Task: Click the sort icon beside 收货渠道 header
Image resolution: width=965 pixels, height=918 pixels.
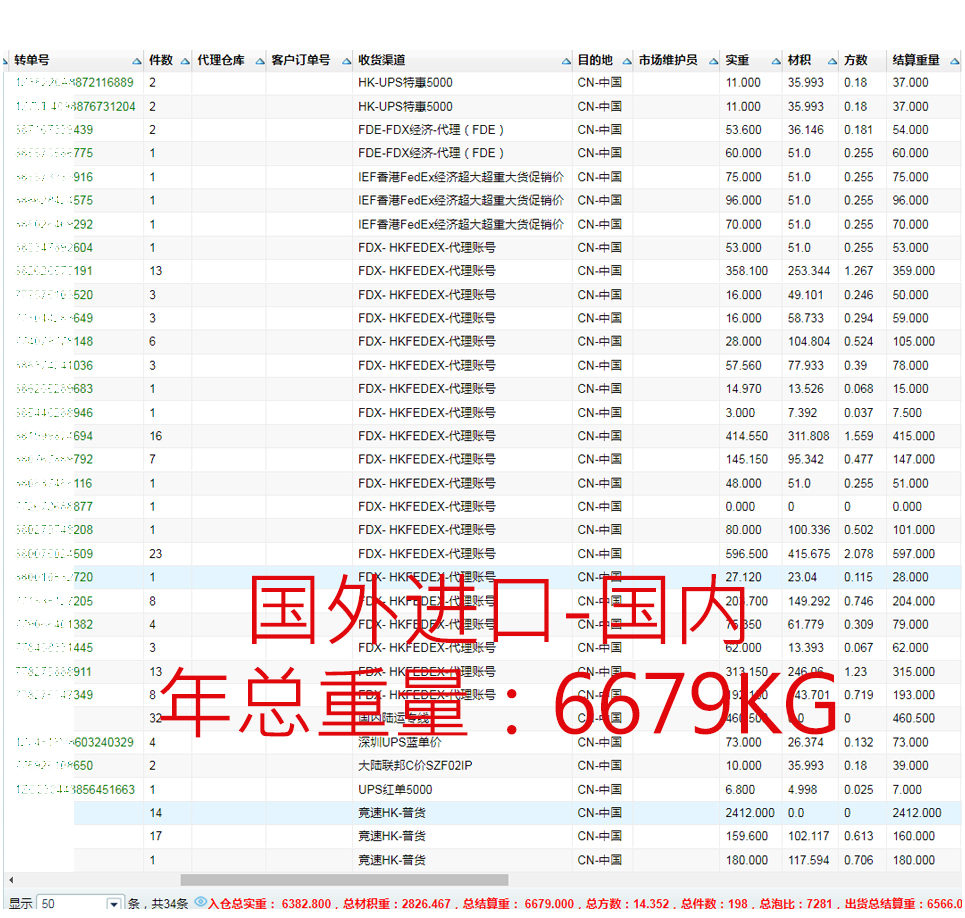Action: coord(565,60)
